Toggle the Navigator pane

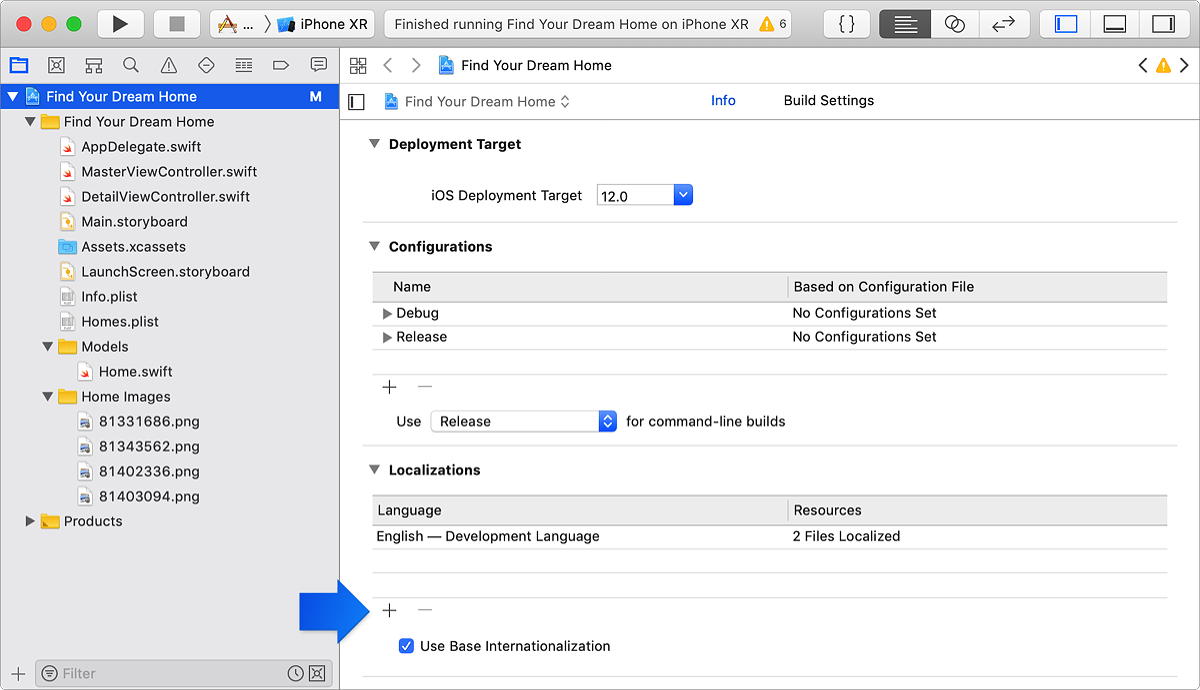(x=1065, y=24)
